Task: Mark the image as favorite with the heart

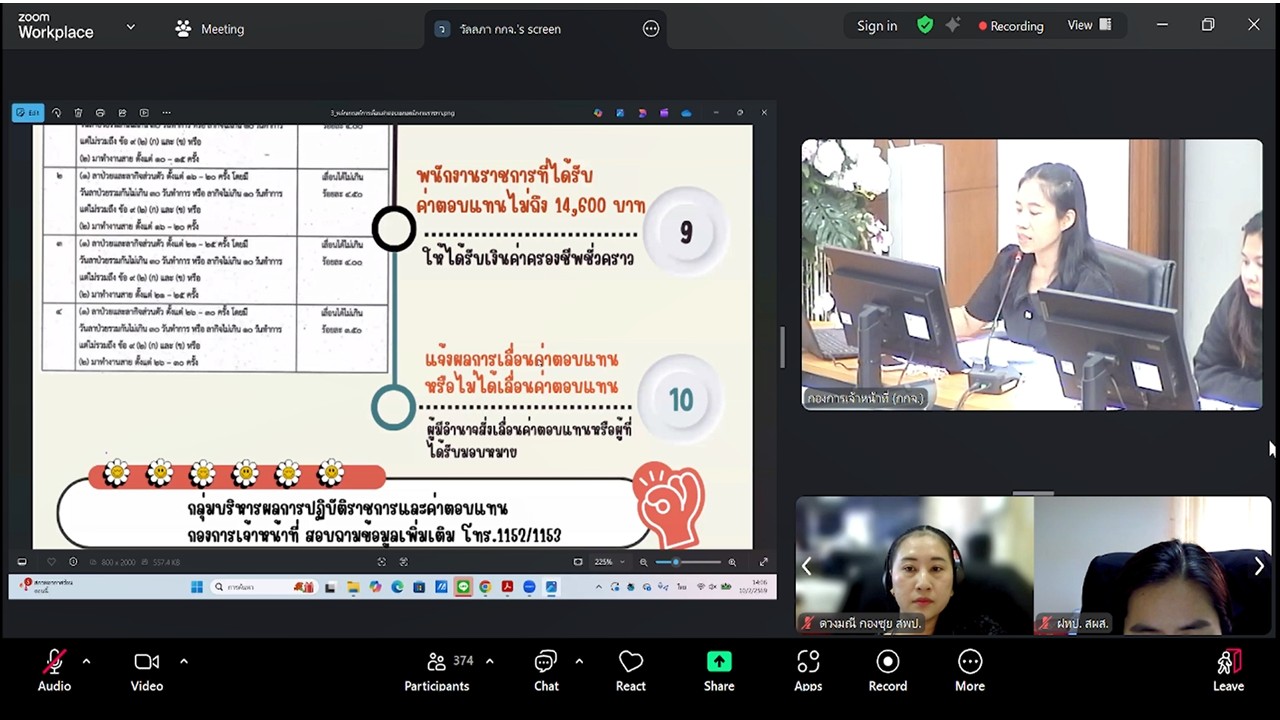Action: click(52, 561)
